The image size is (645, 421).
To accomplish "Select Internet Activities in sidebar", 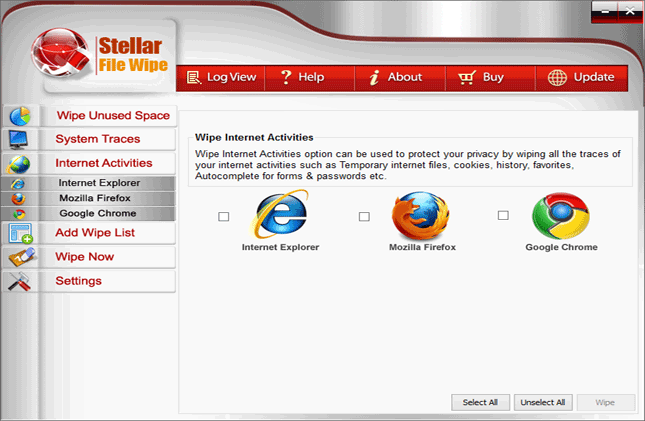I will (x=89, y=164).
